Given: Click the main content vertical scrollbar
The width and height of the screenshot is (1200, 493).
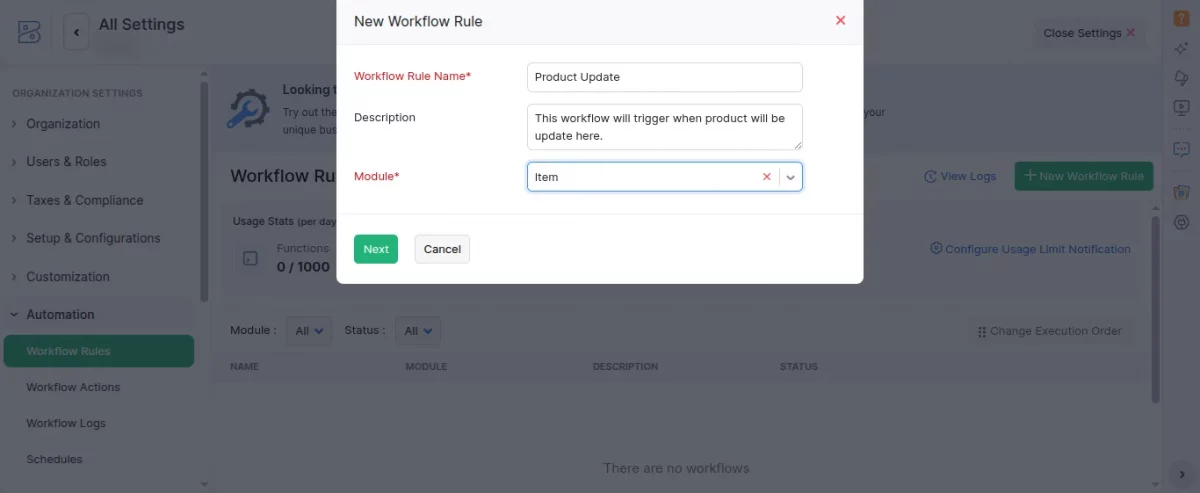Looking at the screenshot, I should coord(1155,309).
